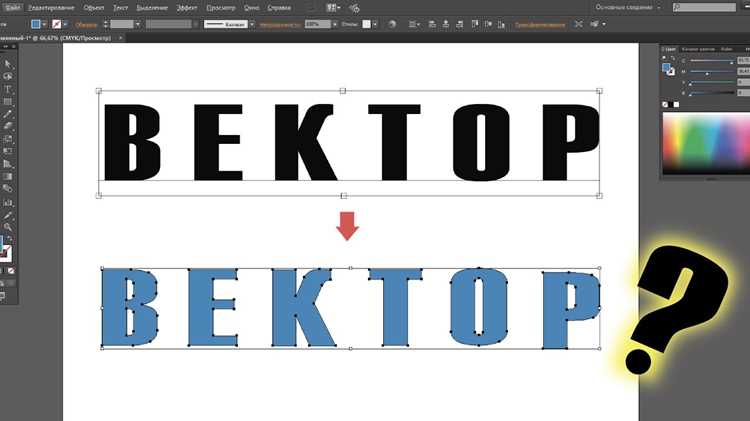This screenshot has width=750, height=421.
Task: Select the Eyedropper tool
Action: pyautogui.click(x=8, y=215)
